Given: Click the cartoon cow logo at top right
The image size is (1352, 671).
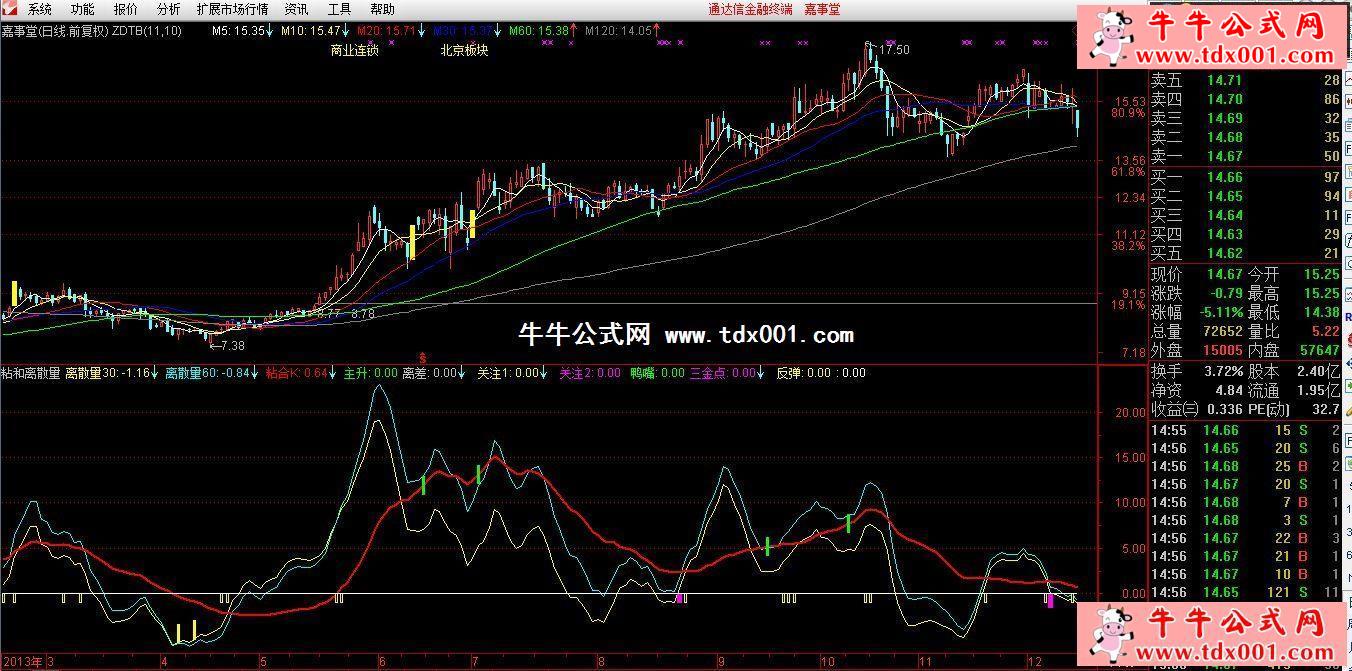Looking at the screenshot, I should coord(1110,36).
